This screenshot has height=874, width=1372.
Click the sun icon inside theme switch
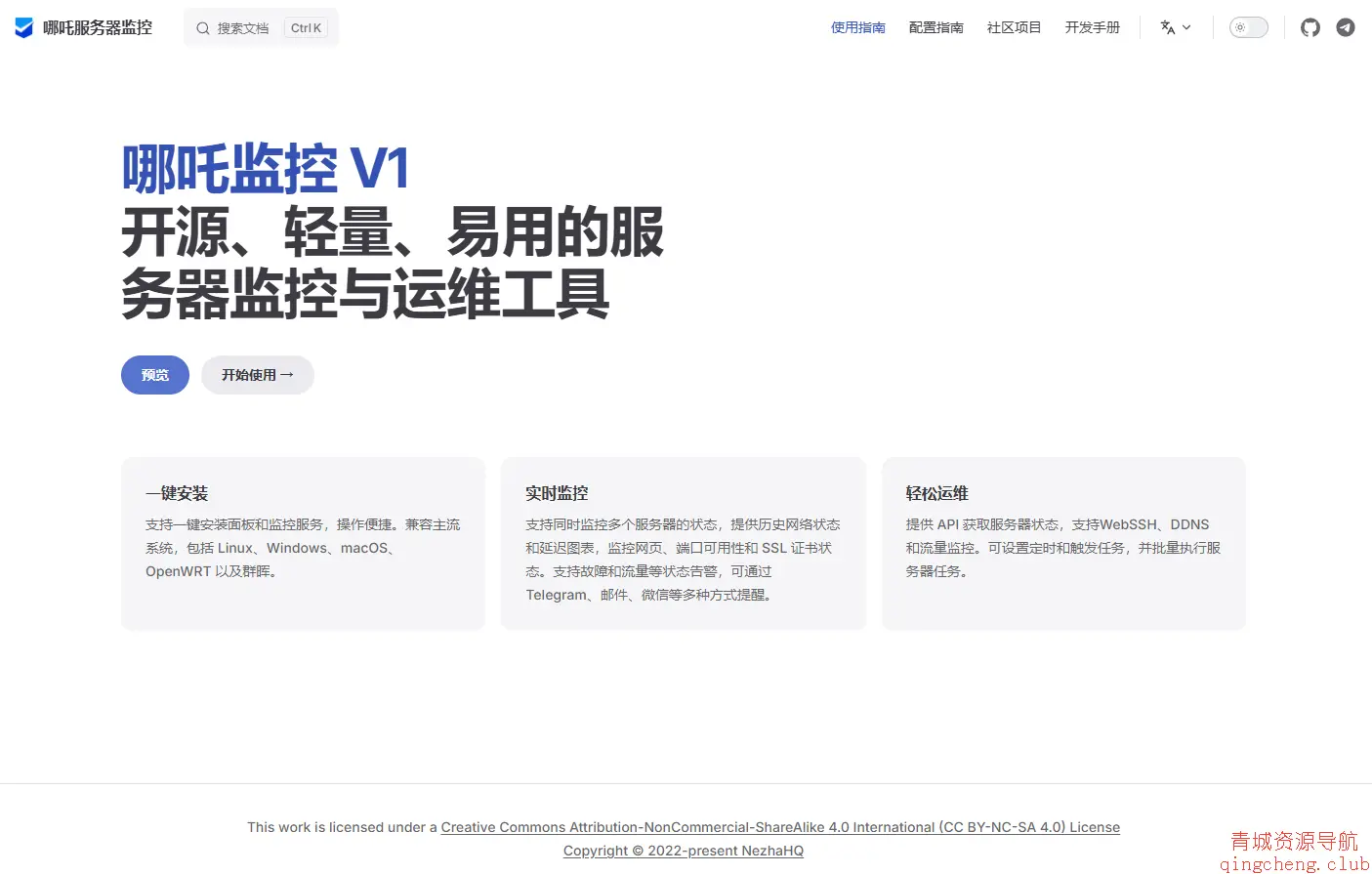coord(1240,27)
